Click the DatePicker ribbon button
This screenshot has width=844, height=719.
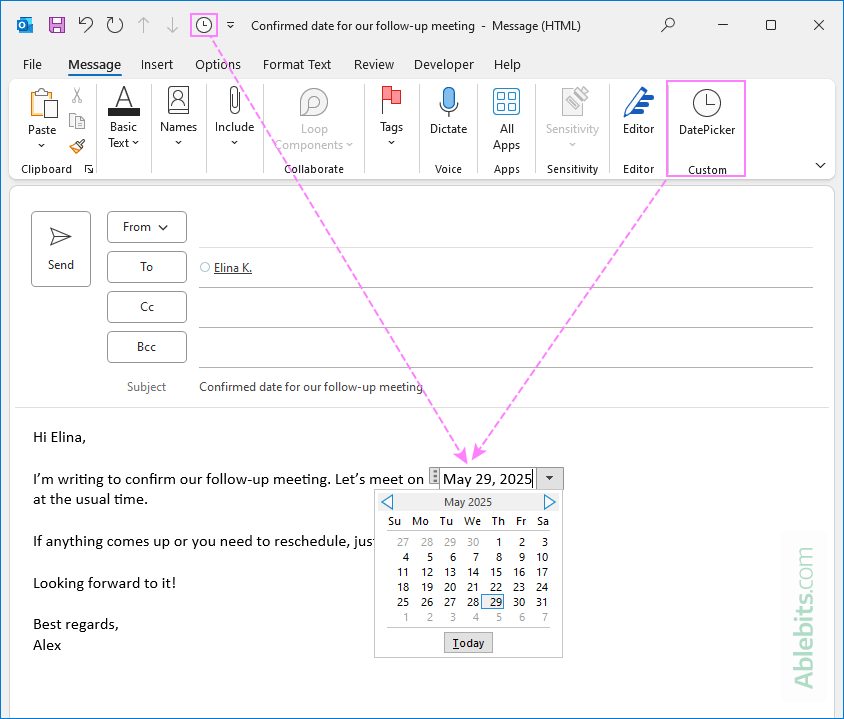point(706,112)
